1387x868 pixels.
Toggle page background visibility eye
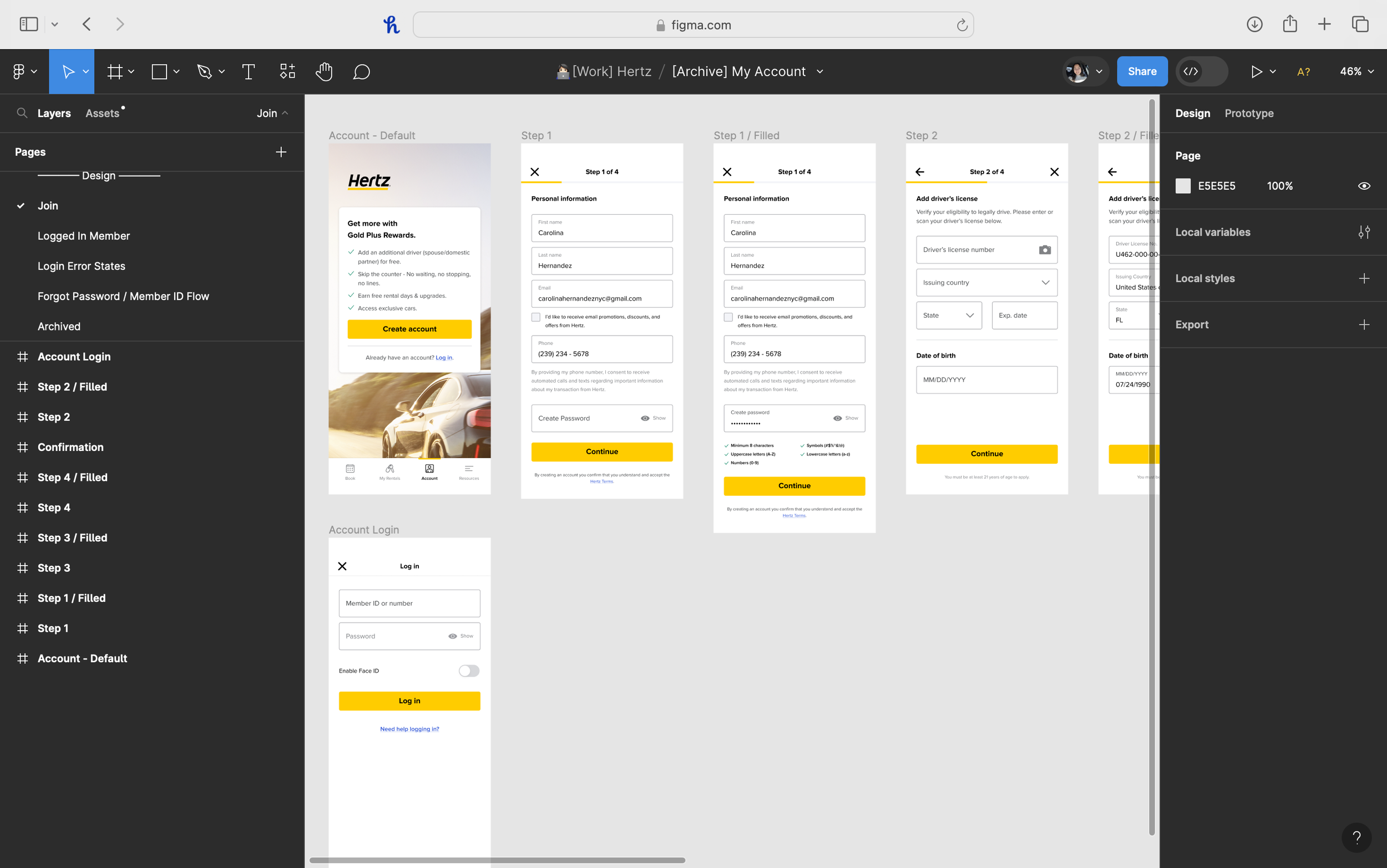click(x=1364, y=186)
